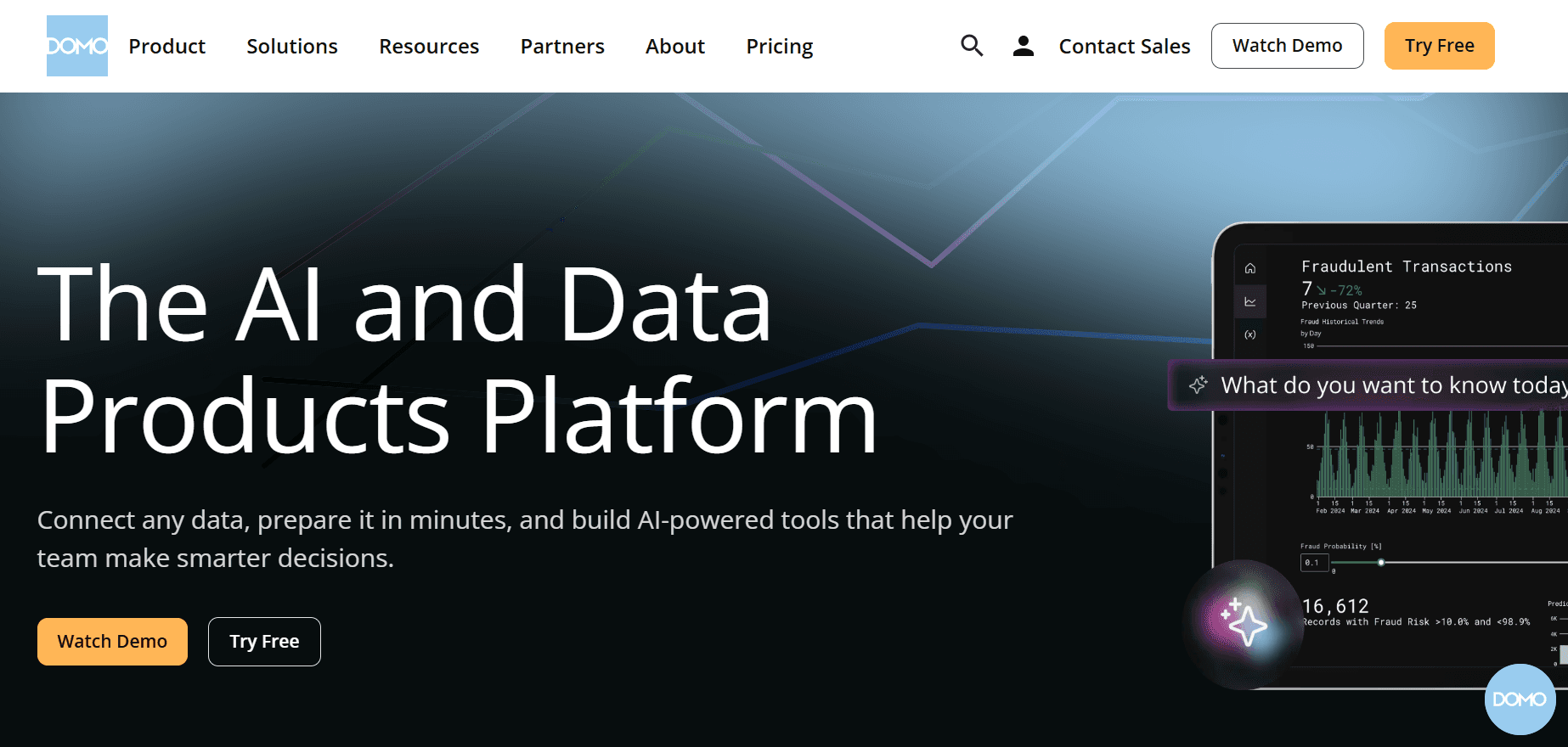The height and width of the screenshot is (747, 1568).
Task: Click the -72% change indicator
Action: pos(1340,290)
